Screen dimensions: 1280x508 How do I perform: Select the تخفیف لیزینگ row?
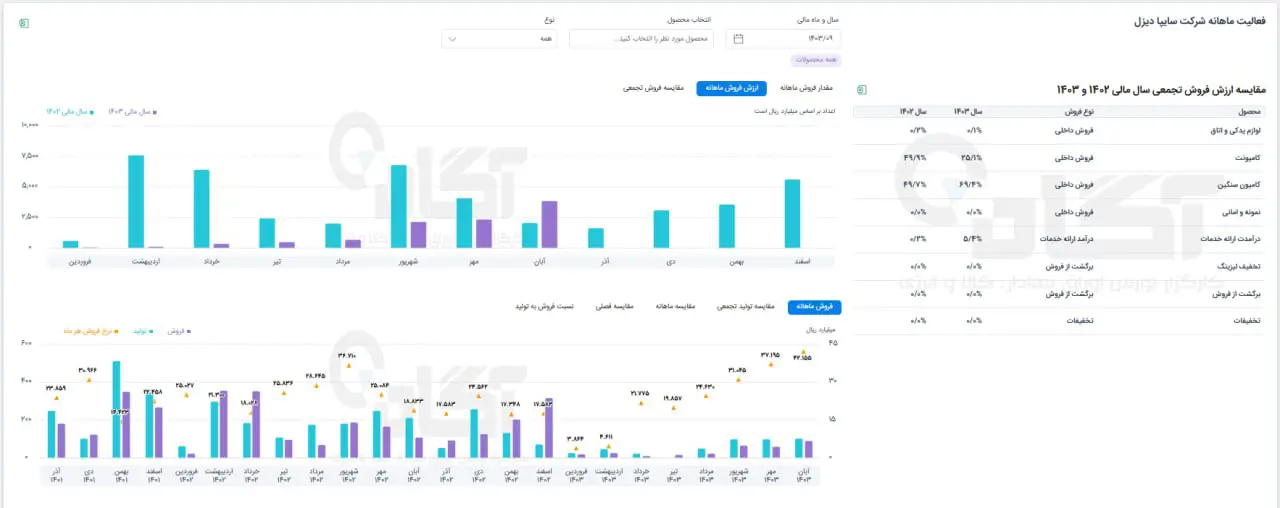(1060, 267)
